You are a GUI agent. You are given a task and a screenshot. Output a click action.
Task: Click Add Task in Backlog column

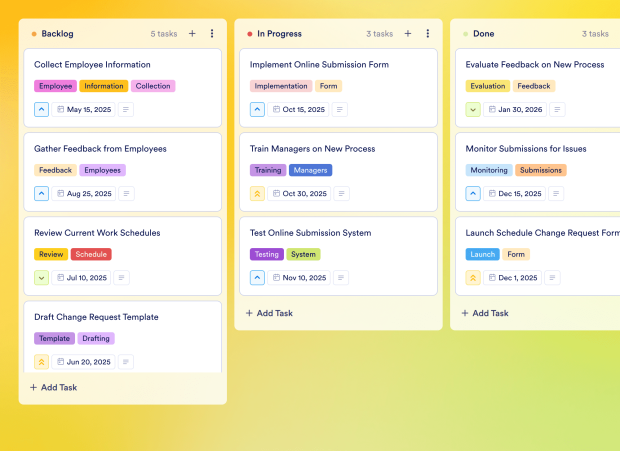[x=54, y=387]
